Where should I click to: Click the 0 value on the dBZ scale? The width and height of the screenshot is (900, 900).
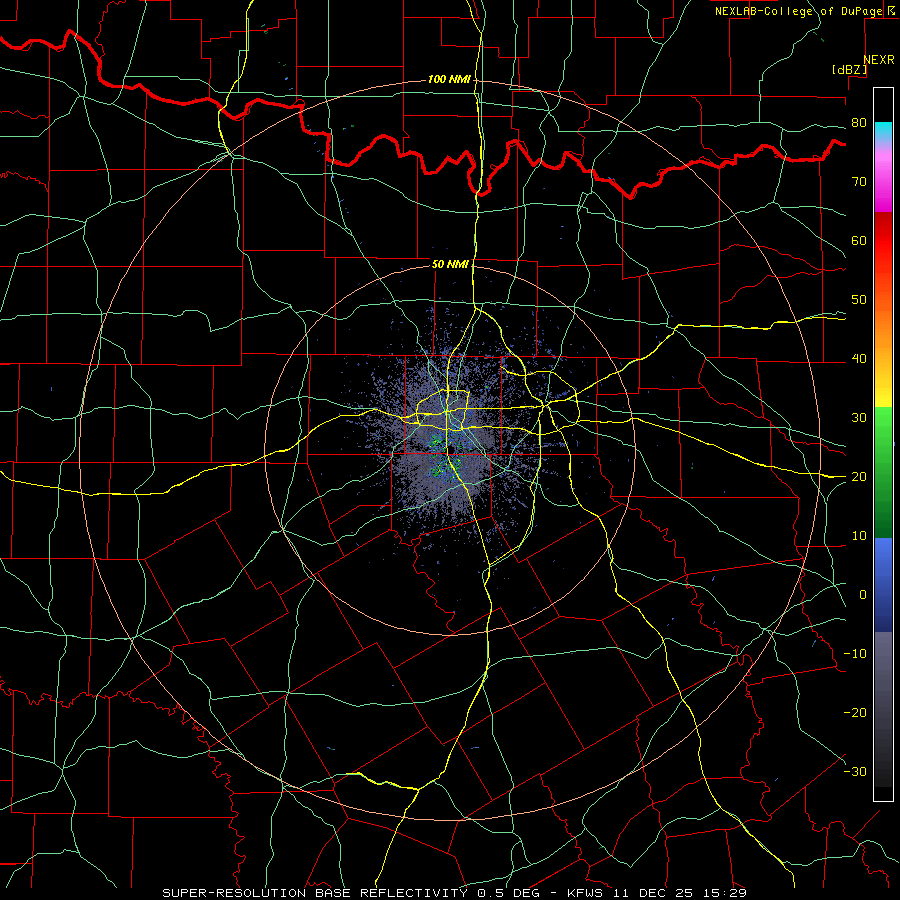[863, 595]
